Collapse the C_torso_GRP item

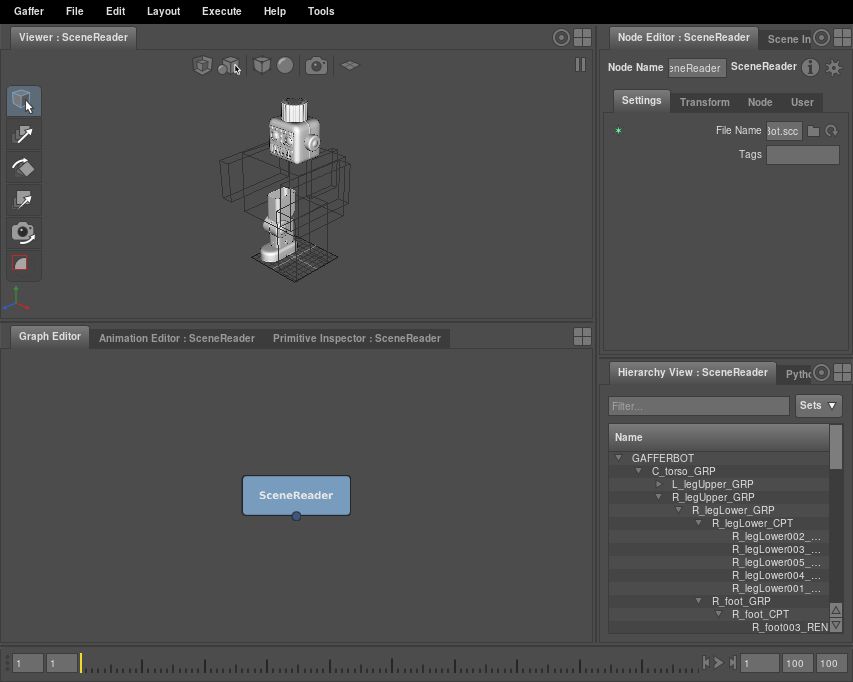638,471
